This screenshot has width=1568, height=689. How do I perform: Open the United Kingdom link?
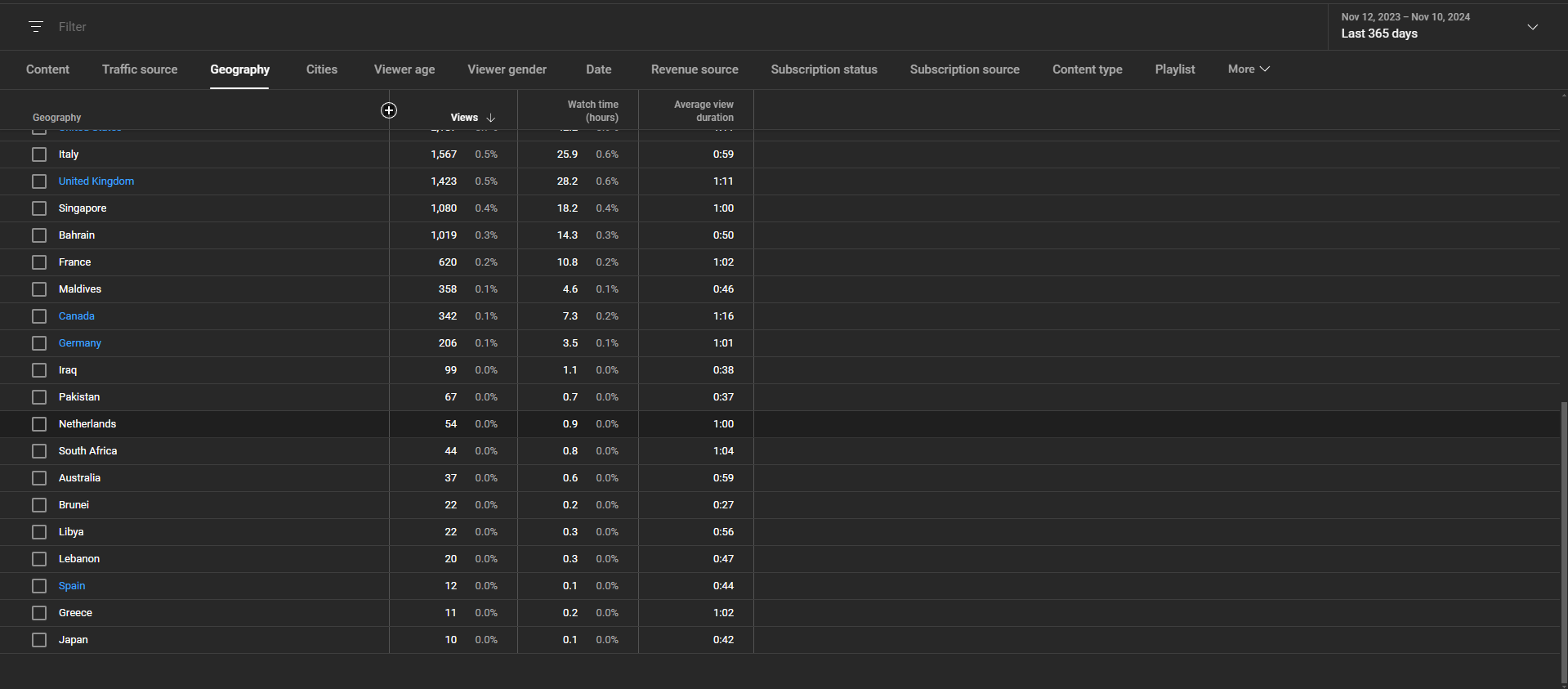(96, 181)
